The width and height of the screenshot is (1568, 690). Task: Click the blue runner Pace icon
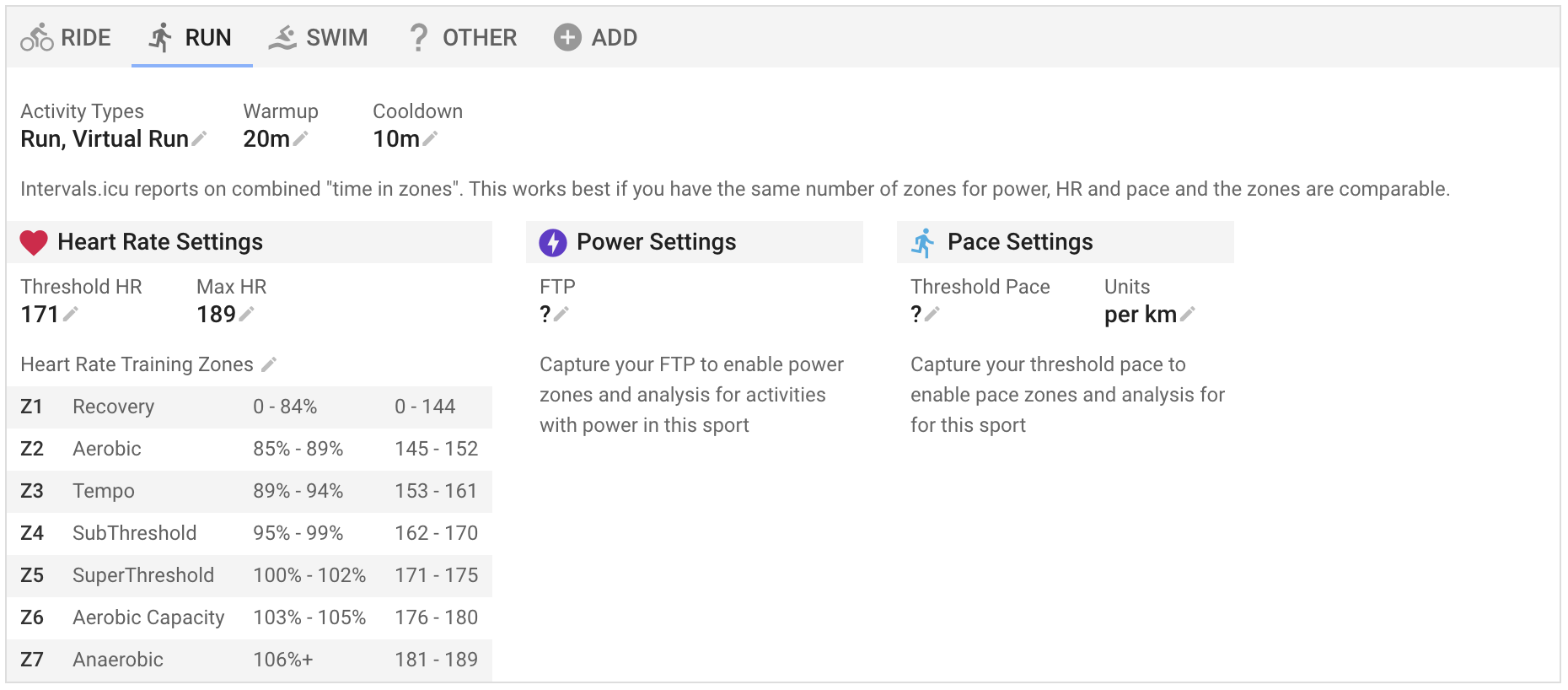923,243
